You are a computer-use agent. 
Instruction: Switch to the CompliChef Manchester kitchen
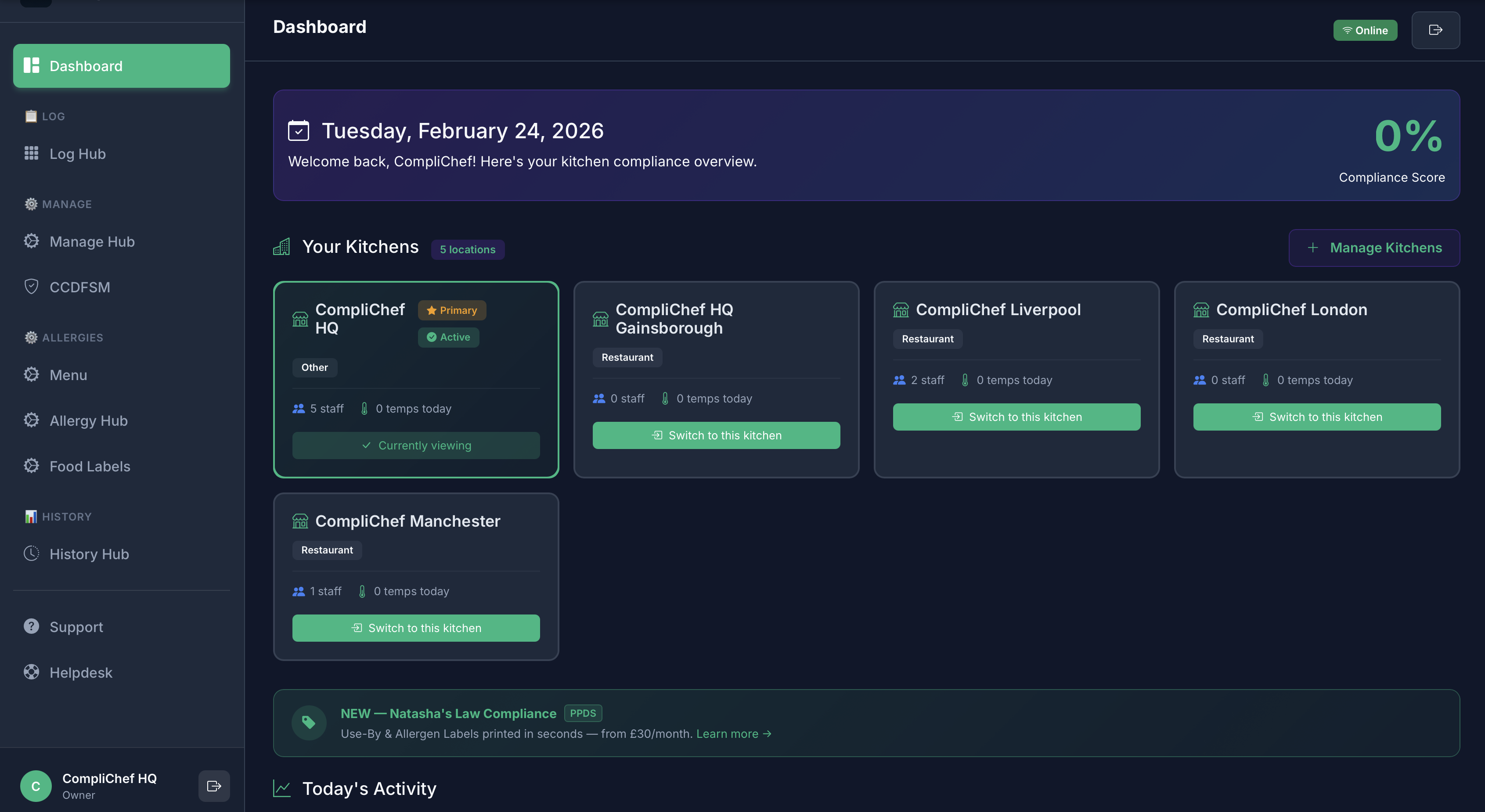coord(416,628)
